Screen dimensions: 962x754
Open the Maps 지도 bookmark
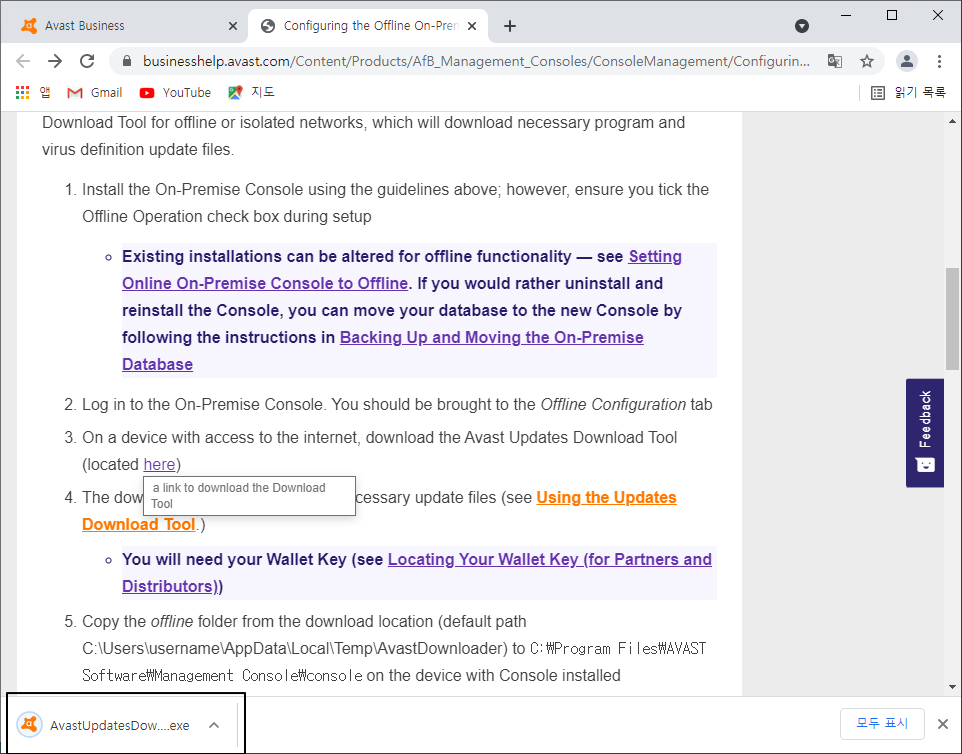252,93
